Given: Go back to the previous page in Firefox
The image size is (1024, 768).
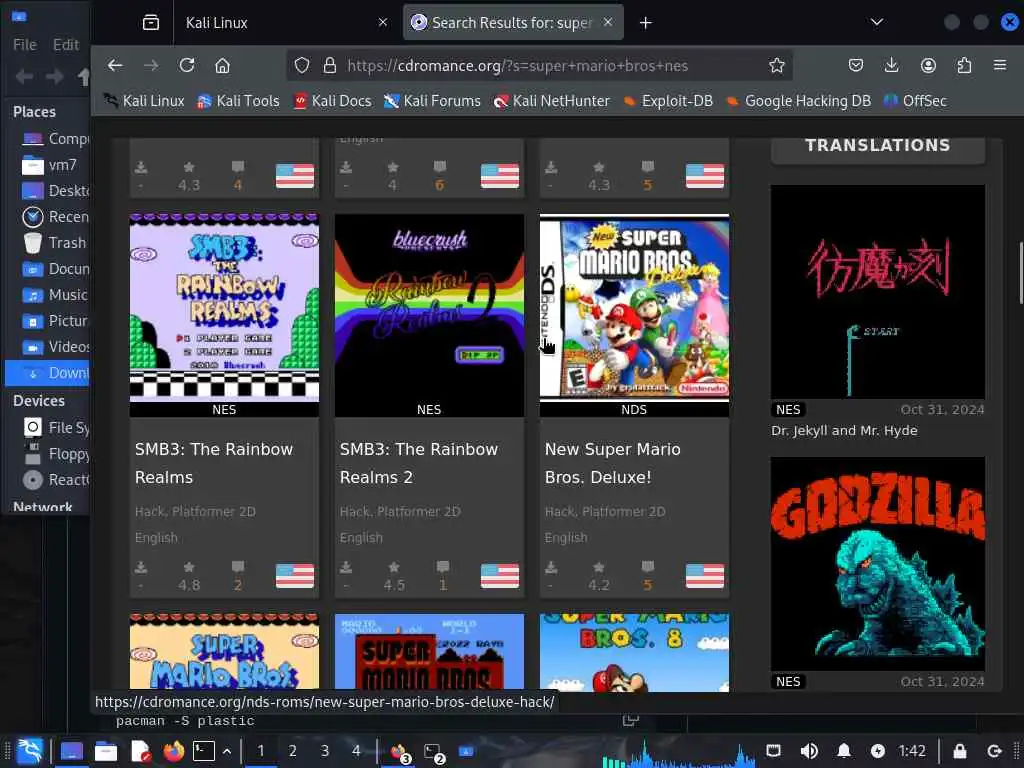Looking at the screenshot, I should (x=116, y=65).
